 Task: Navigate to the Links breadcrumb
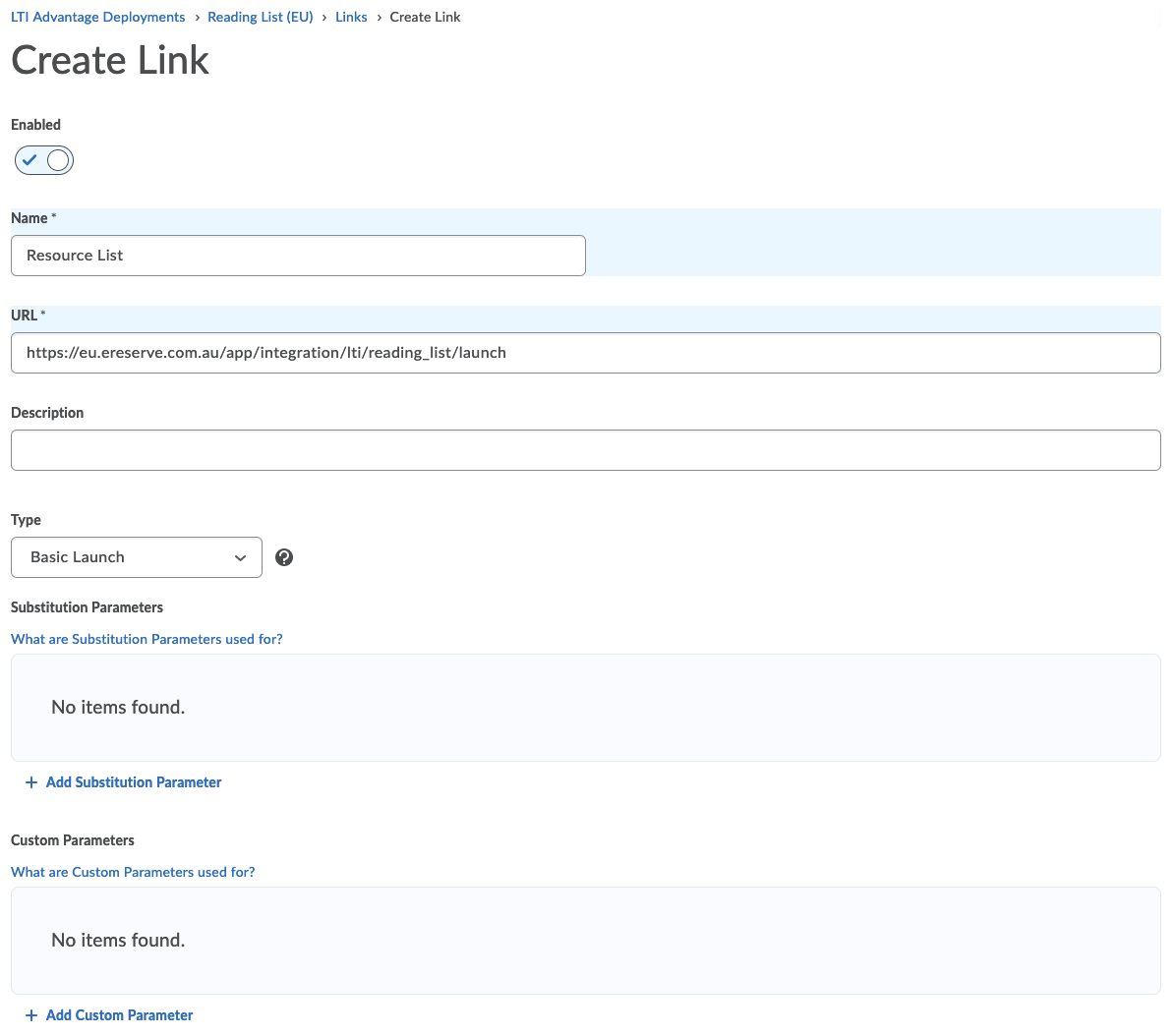coord(351,17)
